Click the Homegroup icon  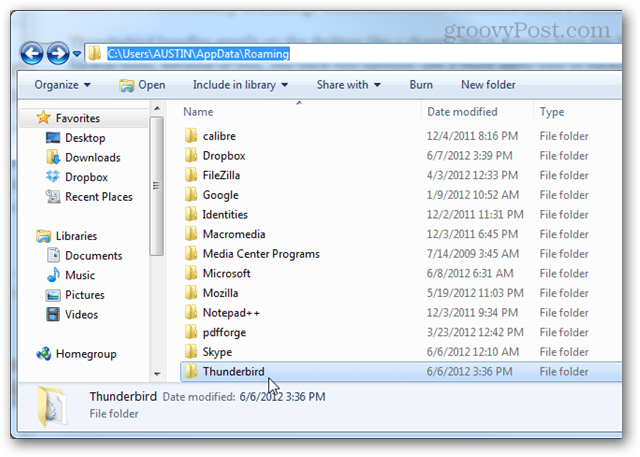click(x=44, y=354)
